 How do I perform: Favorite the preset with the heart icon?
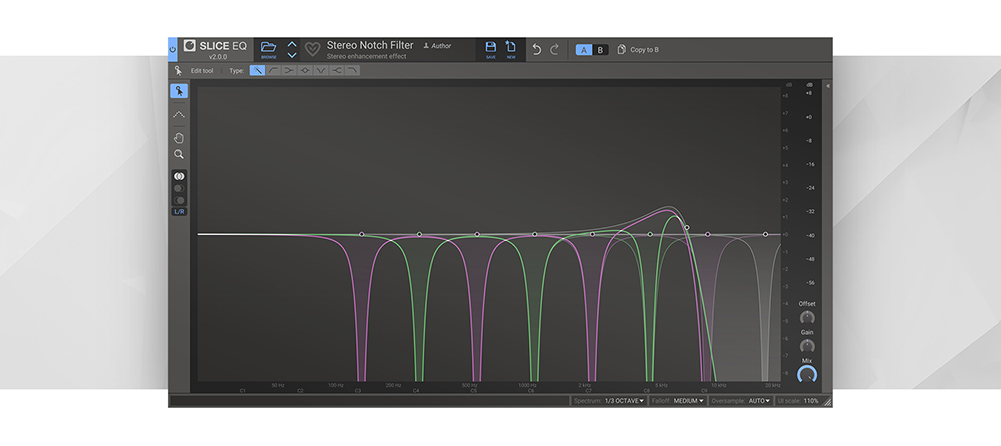312,49
